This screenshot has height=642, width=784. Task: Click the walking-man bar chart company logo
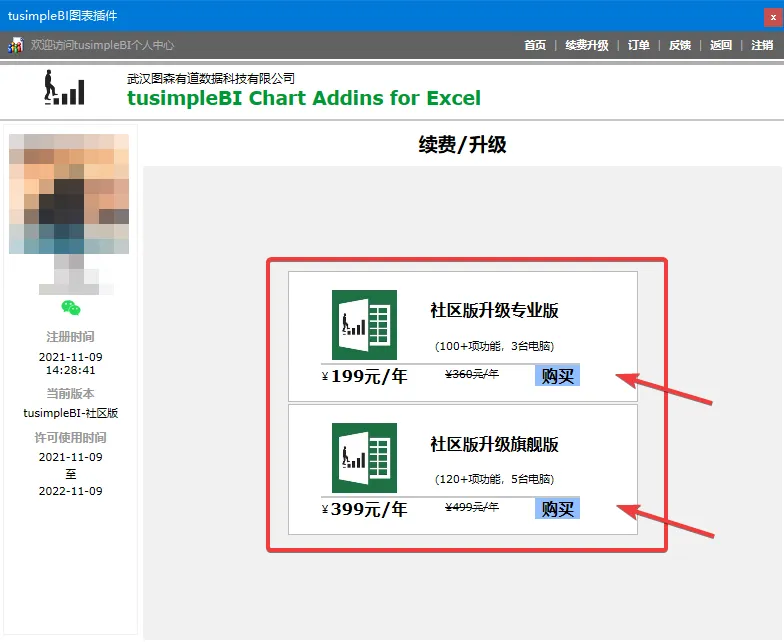(64, 88)
